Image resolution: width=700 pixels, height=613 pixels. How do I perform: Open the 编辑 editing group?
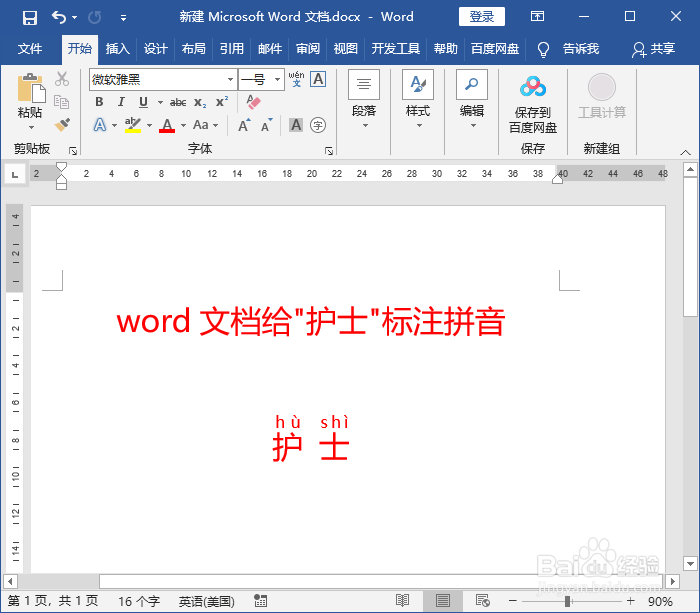[x=472, y=100]
